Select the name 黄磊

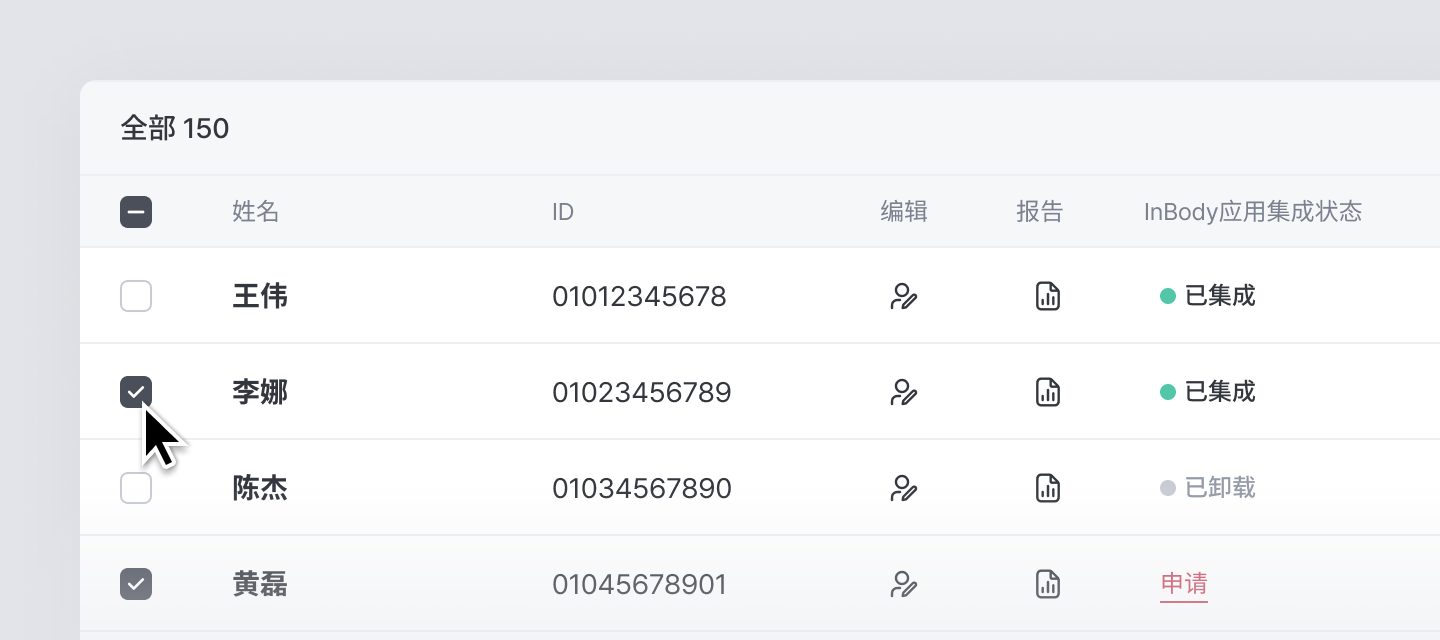pyautogui.click(x=260, y=584)
